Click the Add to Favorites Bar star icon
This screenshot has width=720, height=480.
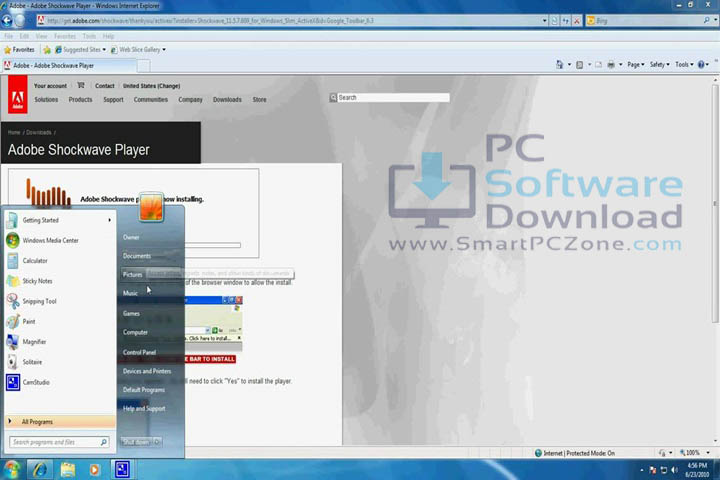[47, 50]
